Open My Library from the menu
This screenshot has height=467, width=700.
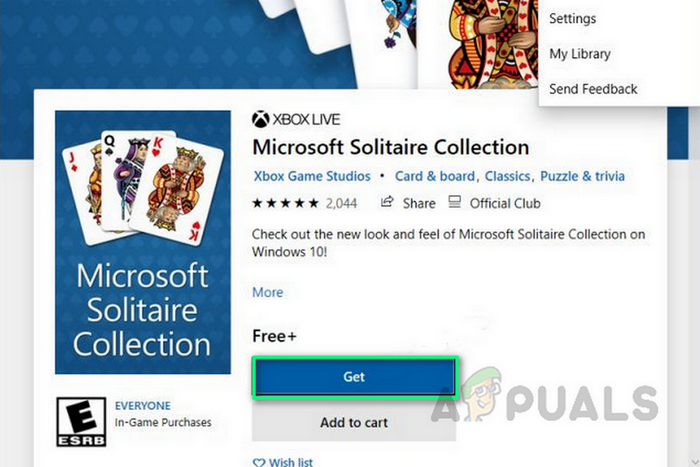[580, 54]
